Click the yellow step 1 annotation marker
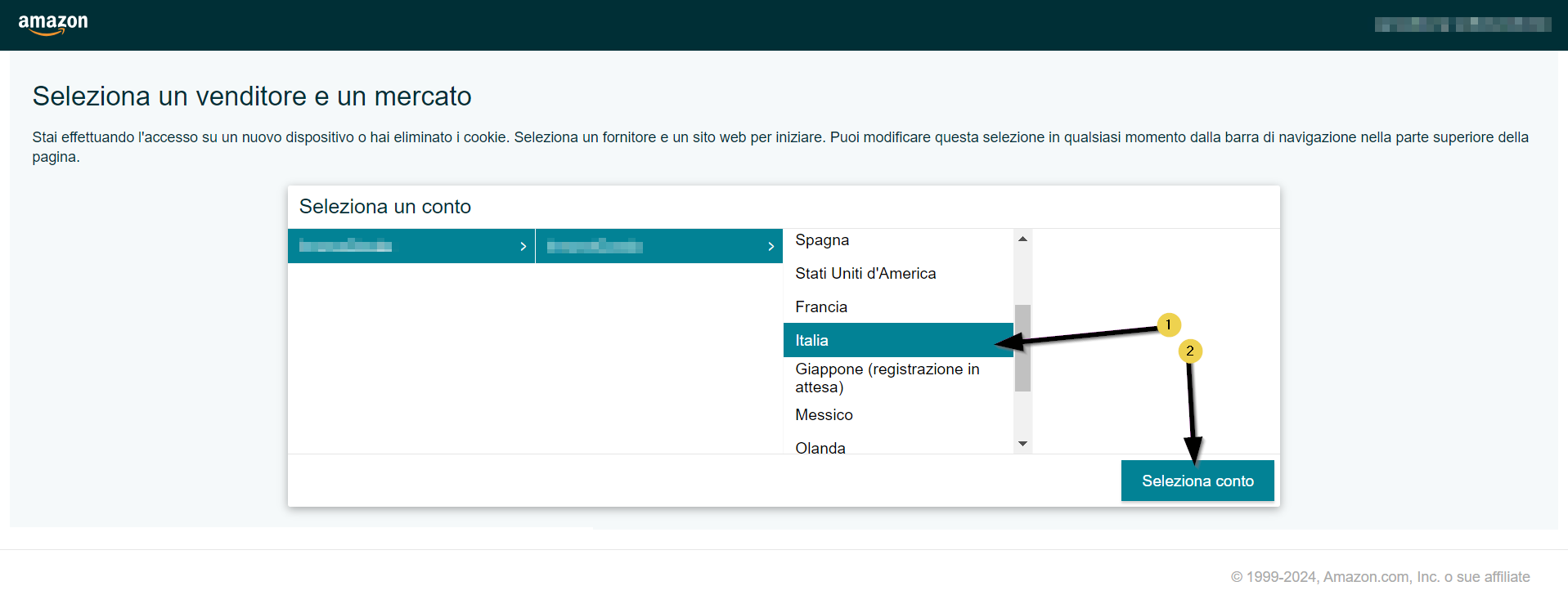Image resolution: width=1568 pixels, height=604 pixels. pos(1168,324)
